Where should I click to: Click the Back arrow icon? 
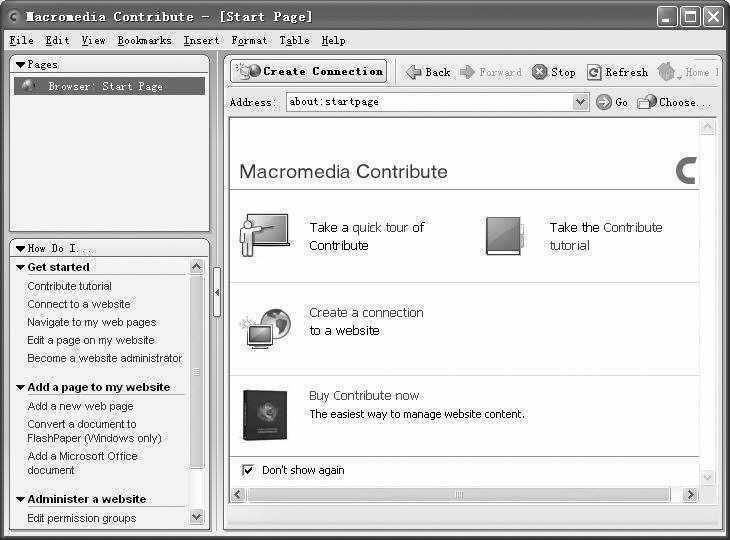click(413, 72)
